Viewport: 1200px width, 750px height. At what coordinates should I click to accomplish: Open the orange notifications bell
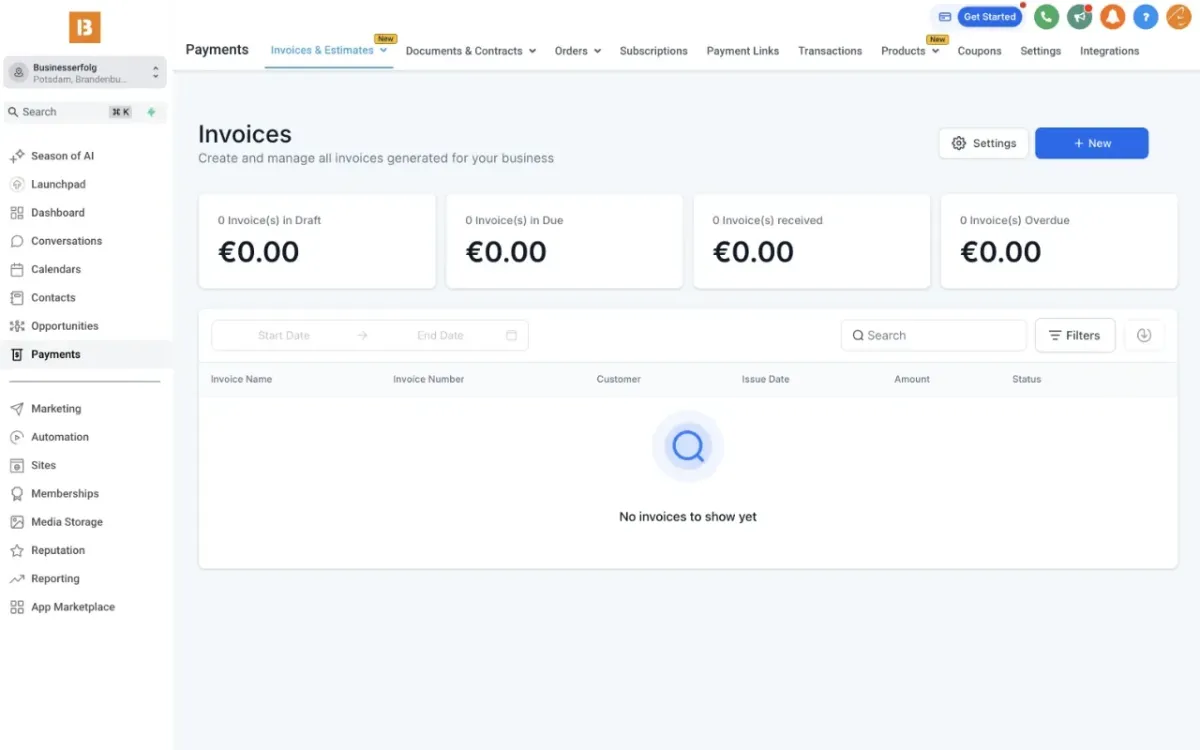1112,17
